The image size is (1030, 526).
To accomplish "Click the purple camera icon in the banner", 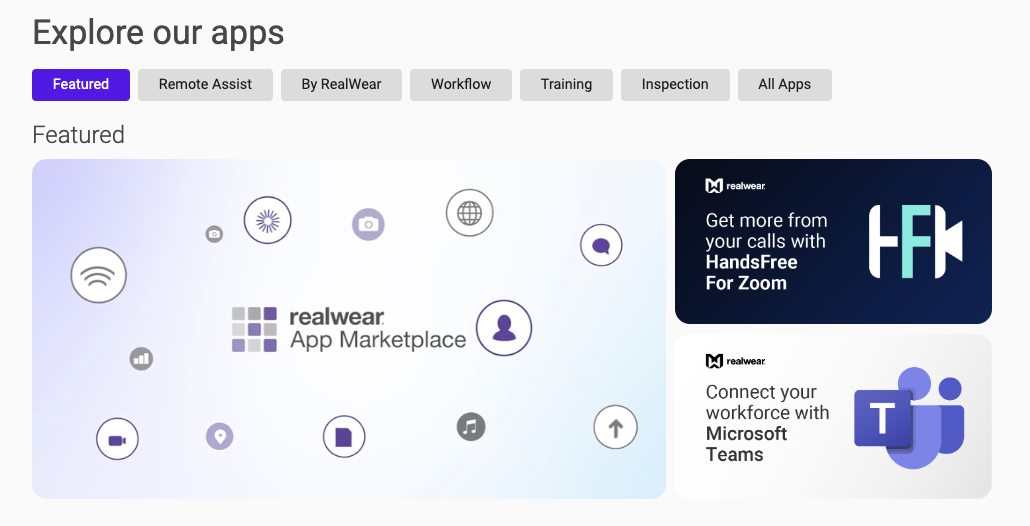I will click(369, 225).
